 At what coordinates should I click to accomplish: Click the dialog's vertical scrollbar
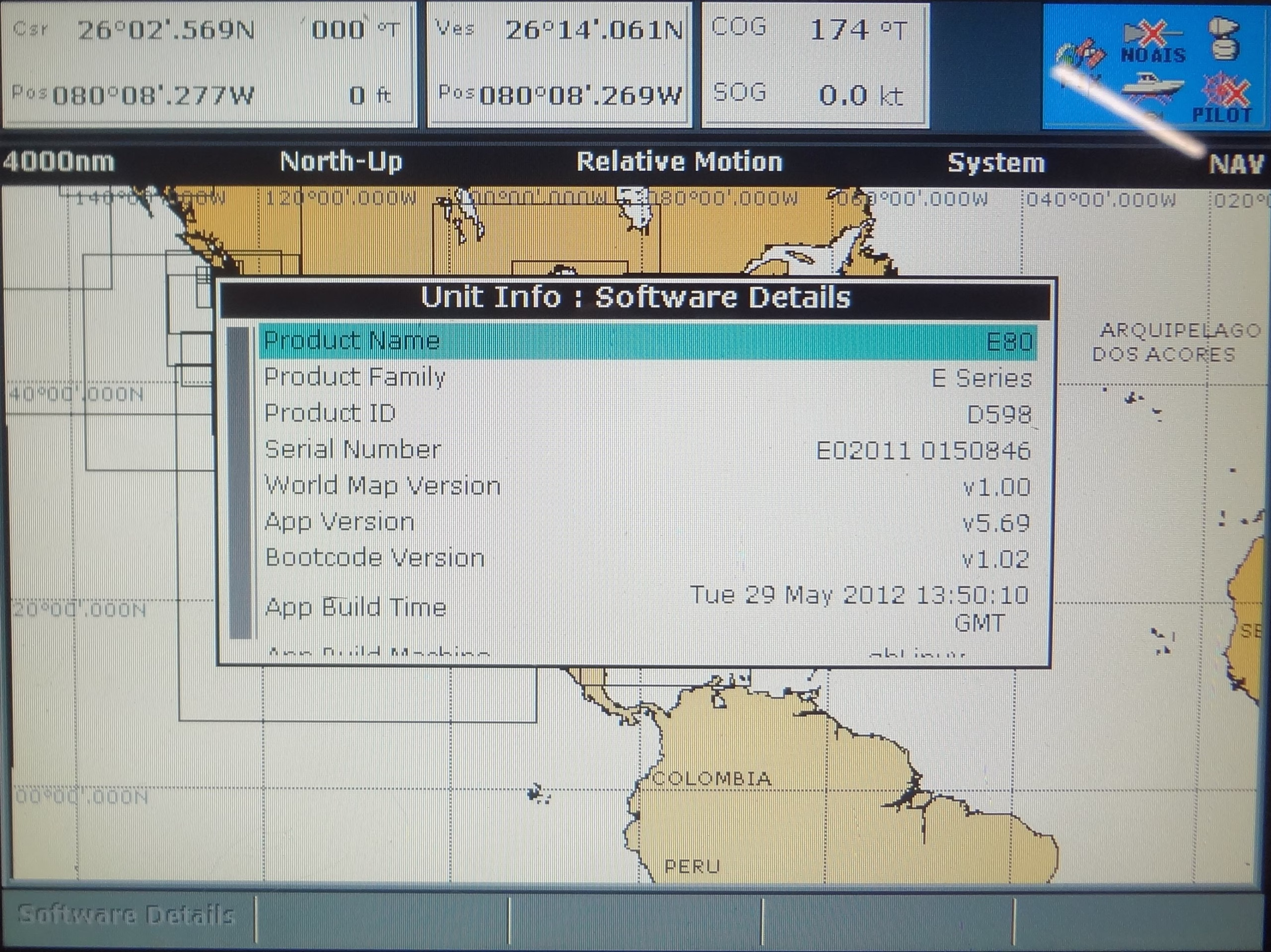[240, 482]
